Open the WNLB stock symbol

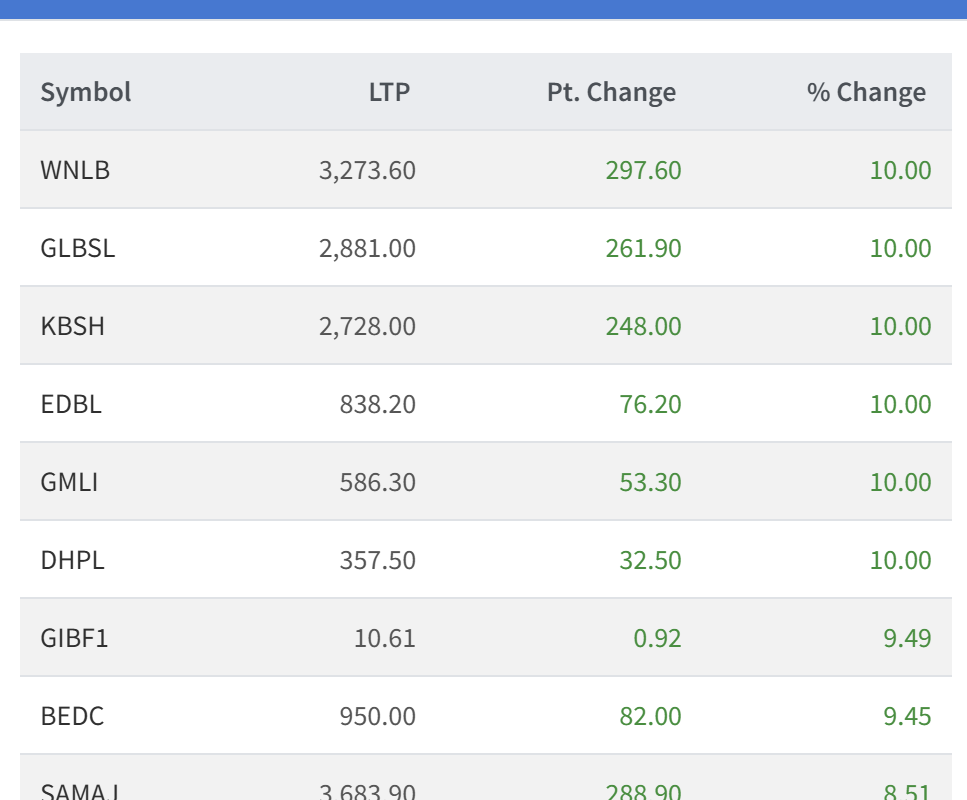pos(75,170)
